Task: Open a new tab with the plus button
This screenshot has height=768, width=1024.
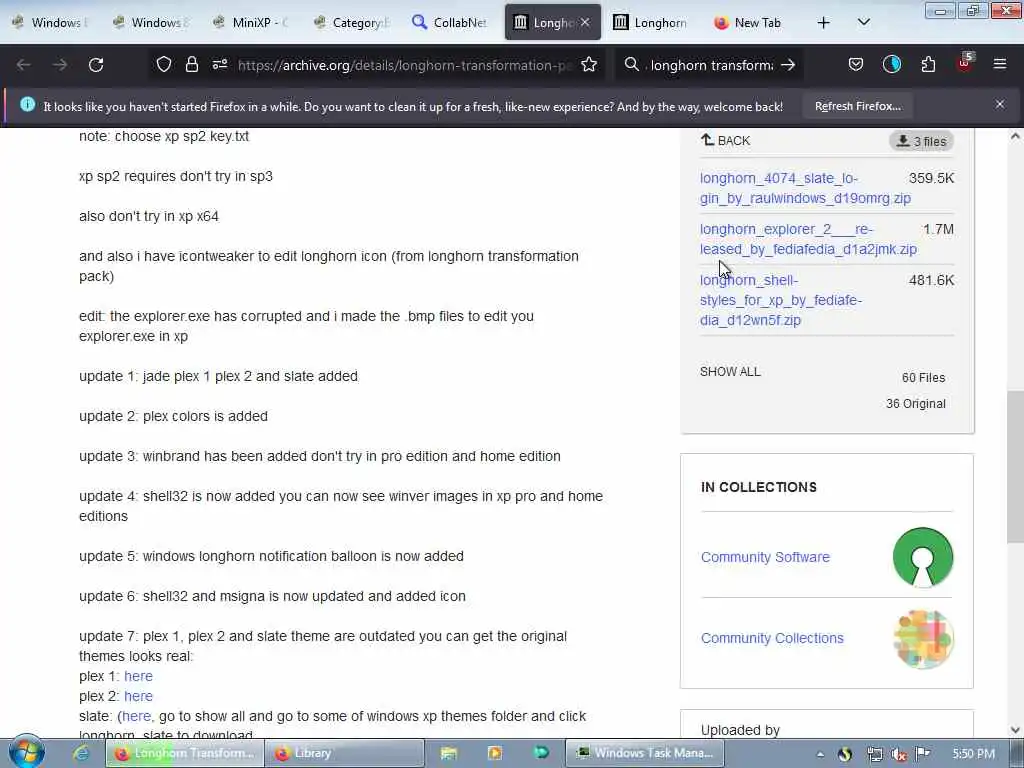Action: click(824, 23)
